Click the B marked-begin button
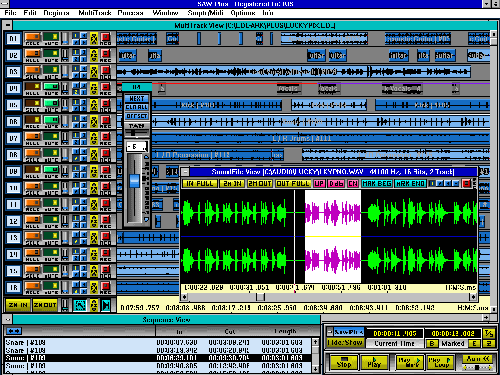The width and height of the screenshot is (500, 375). coord(432,344)
